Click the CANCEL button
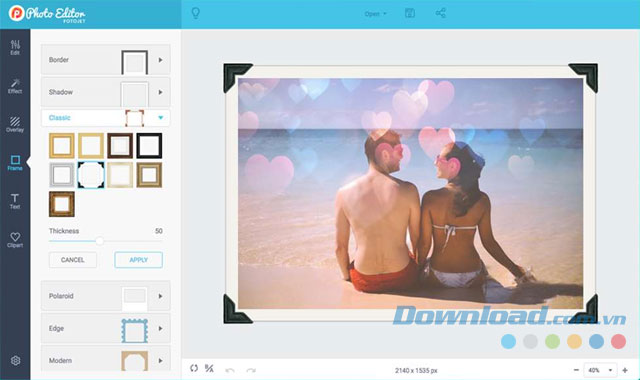The height and width of the screenshot is (380, 640). pyautogui.click(x=73, y=260)
